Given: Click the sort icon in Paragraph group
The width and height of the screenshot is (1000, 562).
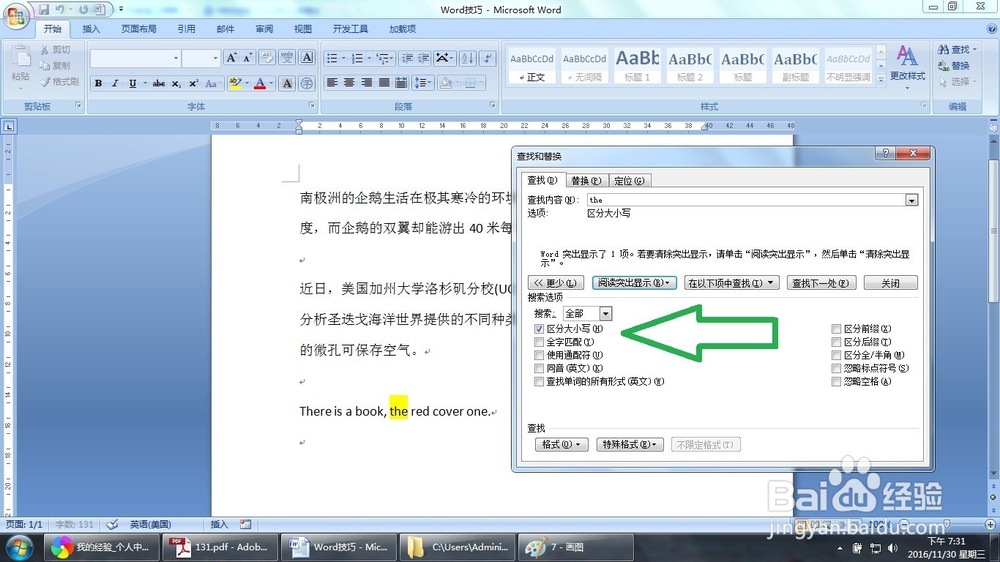Looking at the screenshot, I should click(x=467, y=58).
